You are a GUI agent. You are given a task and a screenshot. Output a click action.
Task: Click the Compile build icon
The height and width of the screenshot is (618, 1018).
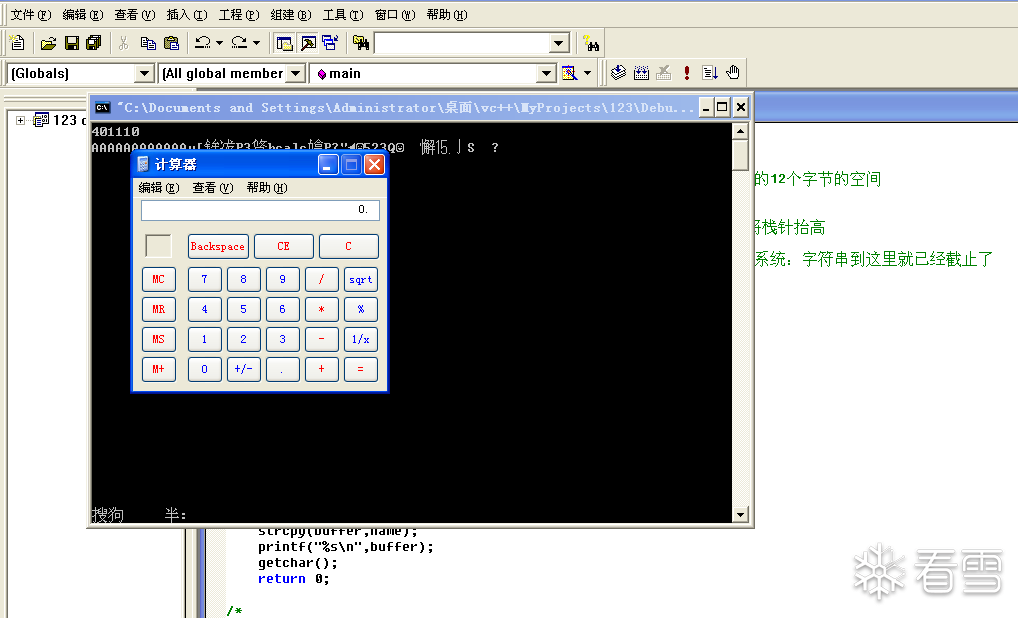(x=618, y=73)
